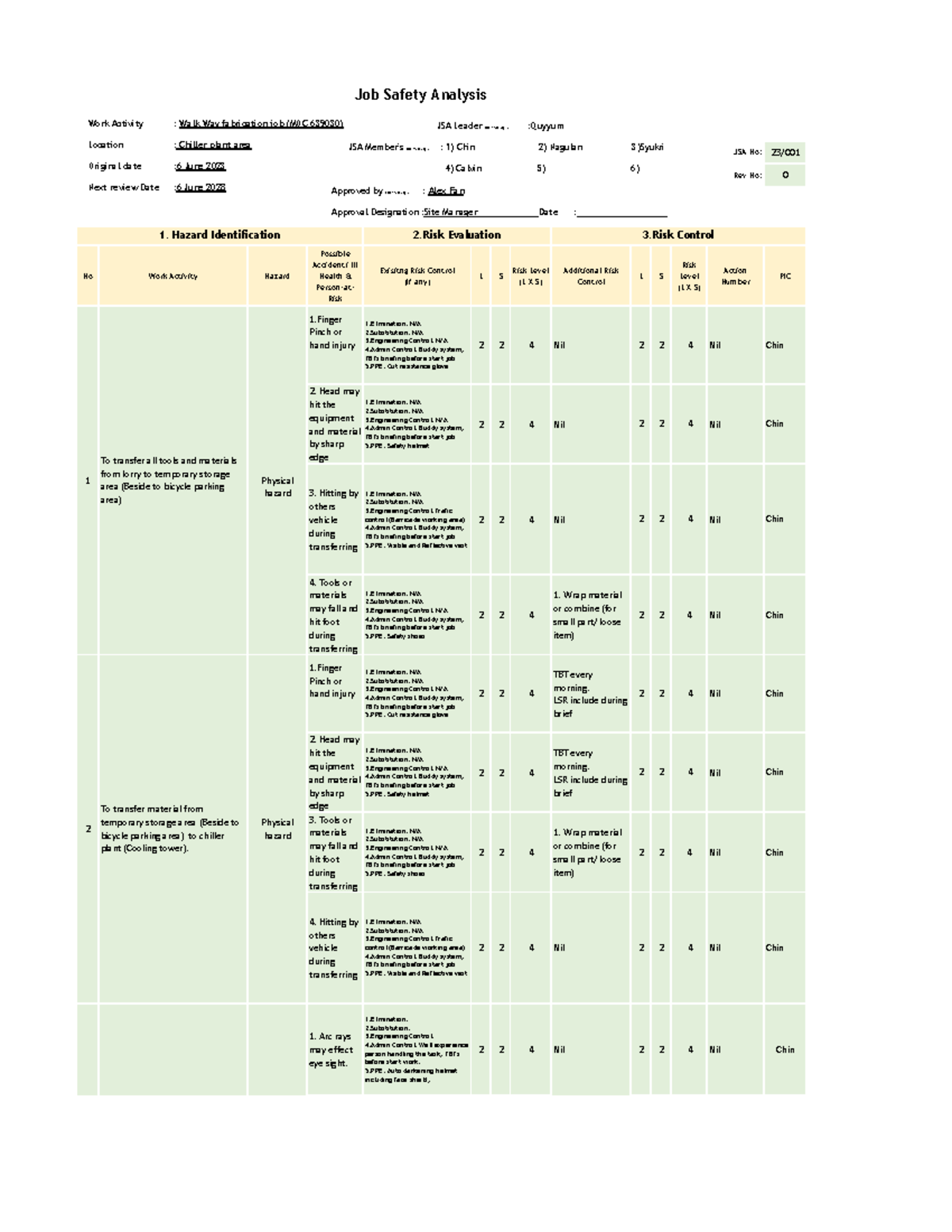Click the Job Safety Analysis title

click(420, 94)
